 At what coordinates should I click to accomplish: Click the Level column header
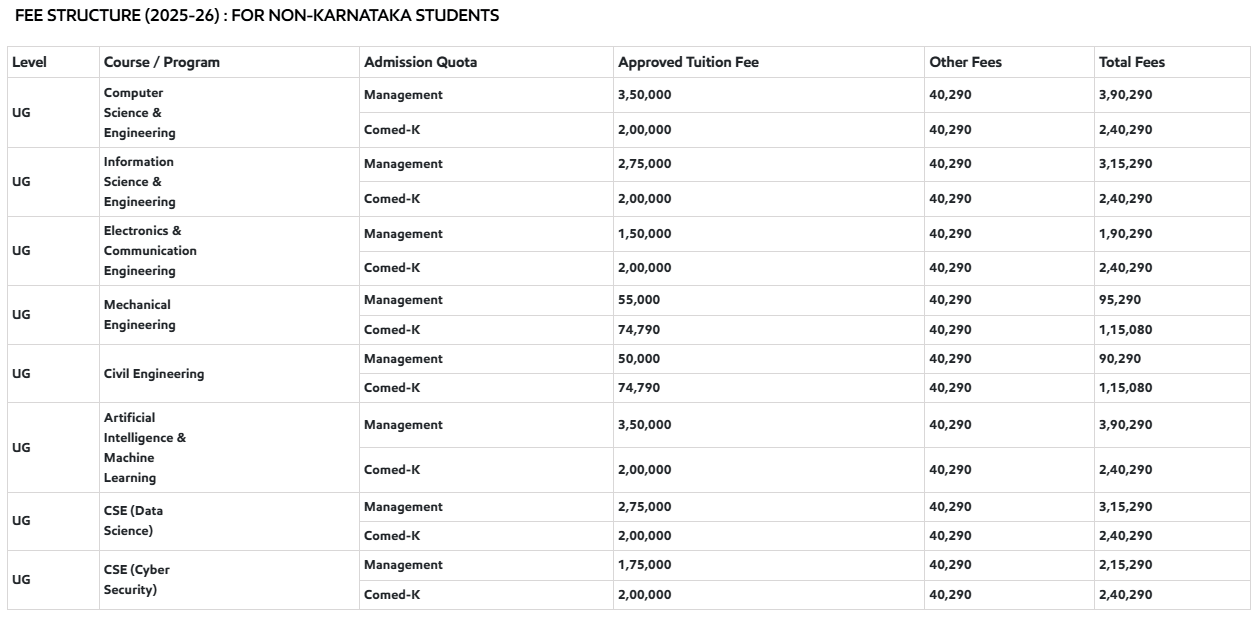tap(29, 62)
